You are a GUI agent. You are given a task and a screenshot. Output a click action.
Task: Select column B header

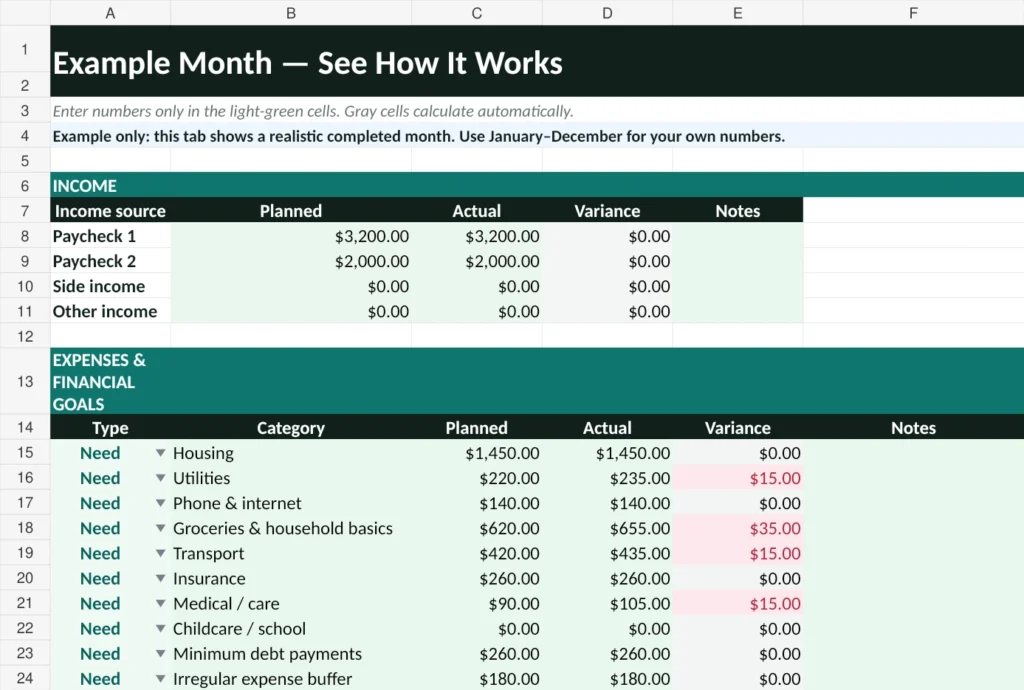(x=291, y=12)
